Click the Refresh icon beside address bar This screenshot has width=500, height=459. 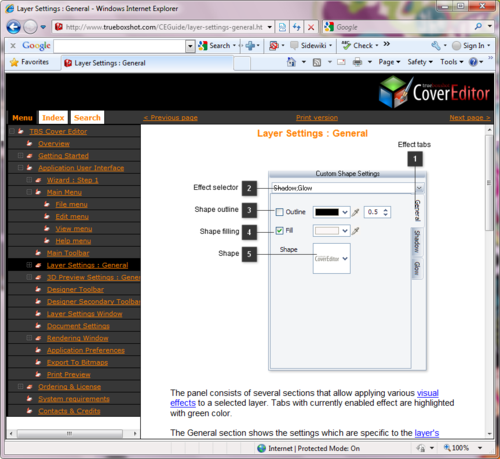297,27
